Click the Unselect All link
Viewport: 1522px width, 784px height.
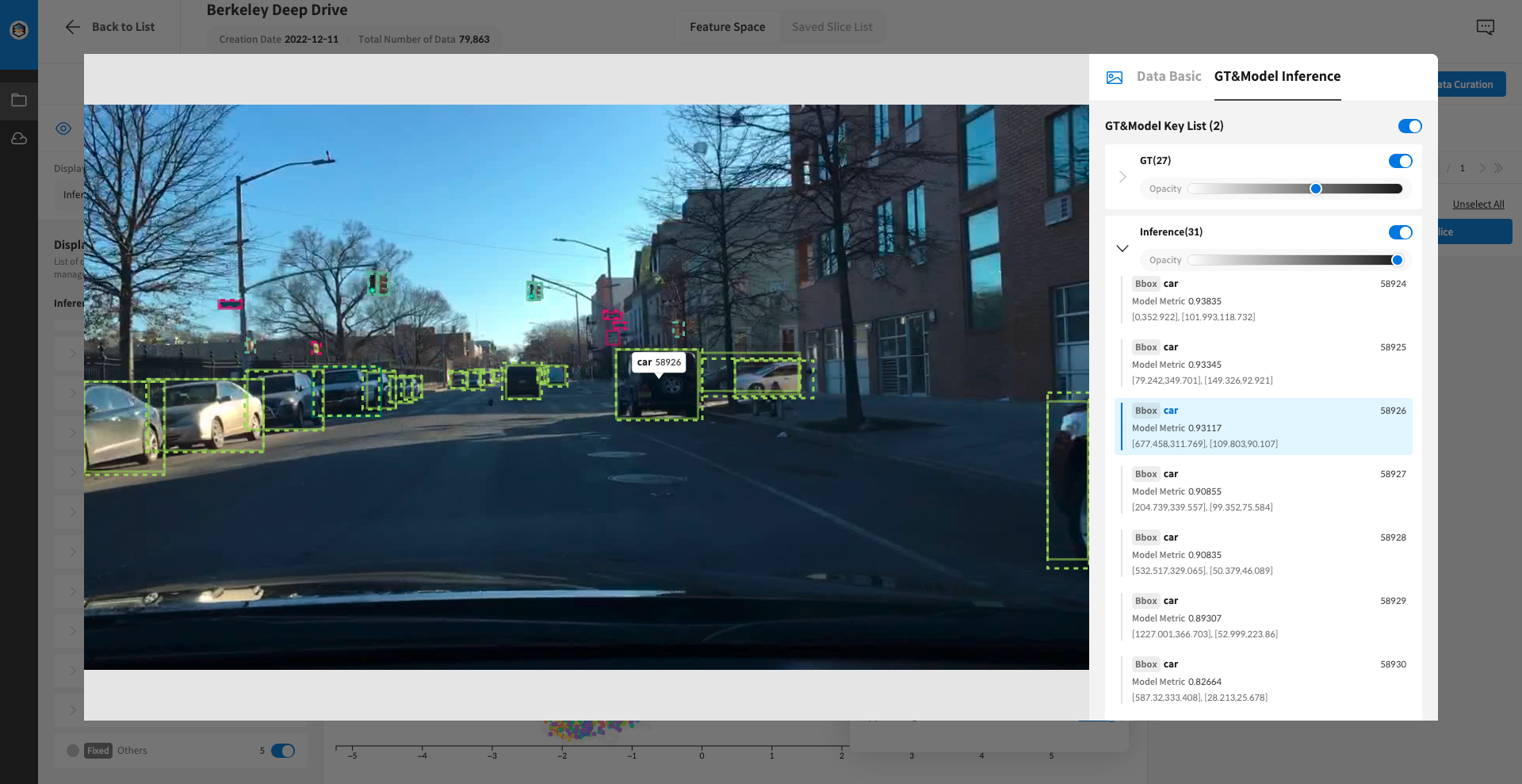point(1478,205)
